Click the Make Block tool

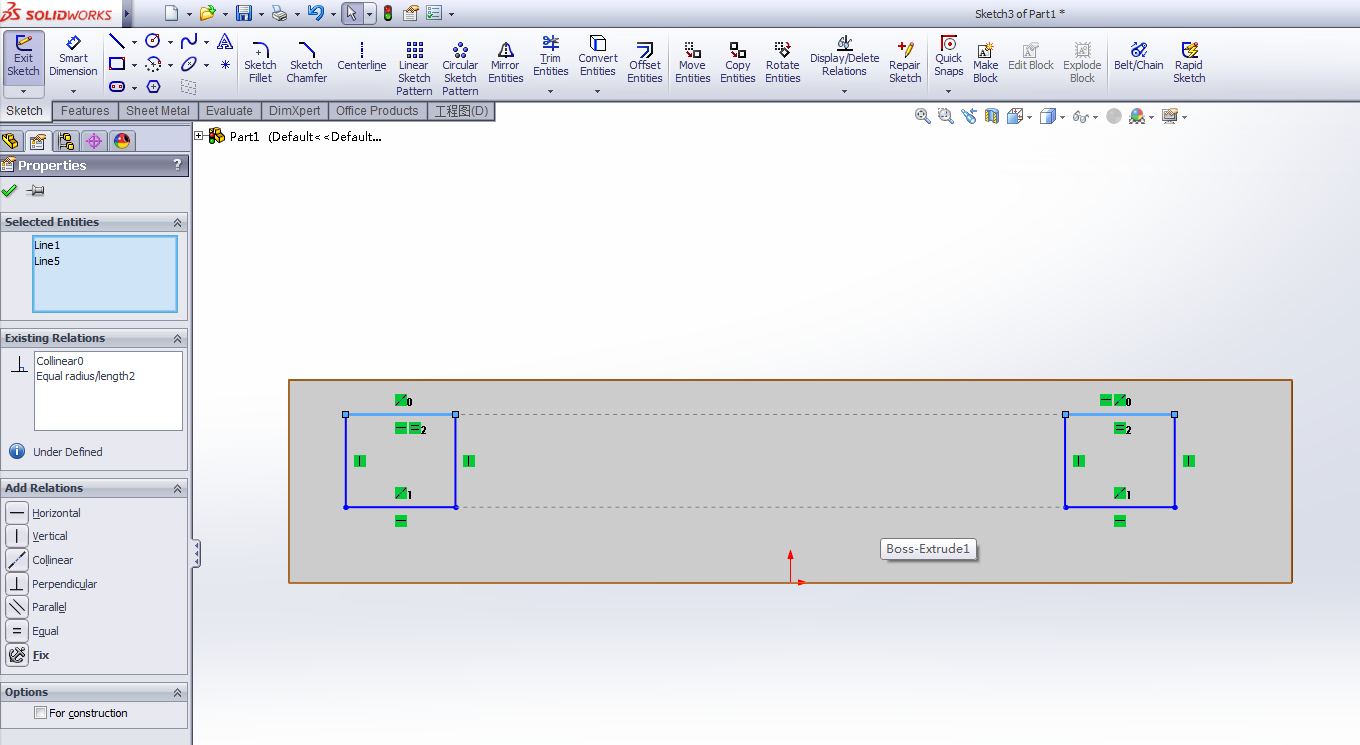coord(985,64)
